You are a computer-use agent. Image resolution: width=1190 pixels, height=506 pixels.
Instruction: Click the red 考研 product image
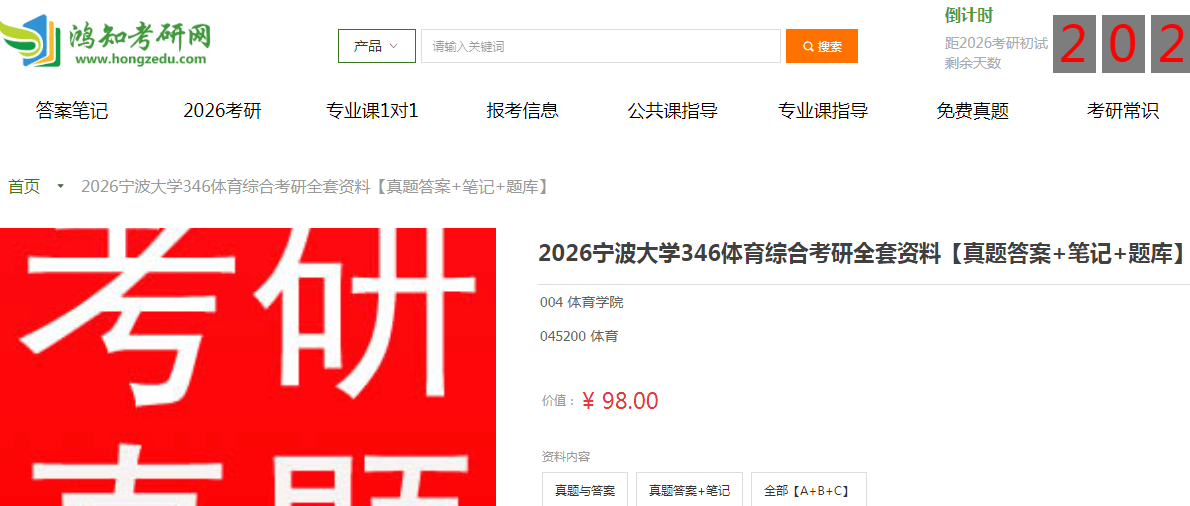248,367
